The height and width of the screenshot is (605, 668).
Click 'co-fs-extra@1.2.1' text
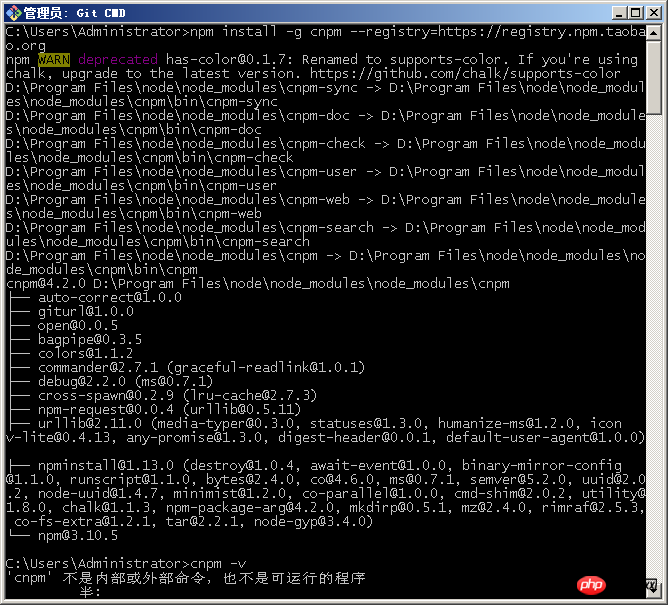pos(82,521)
